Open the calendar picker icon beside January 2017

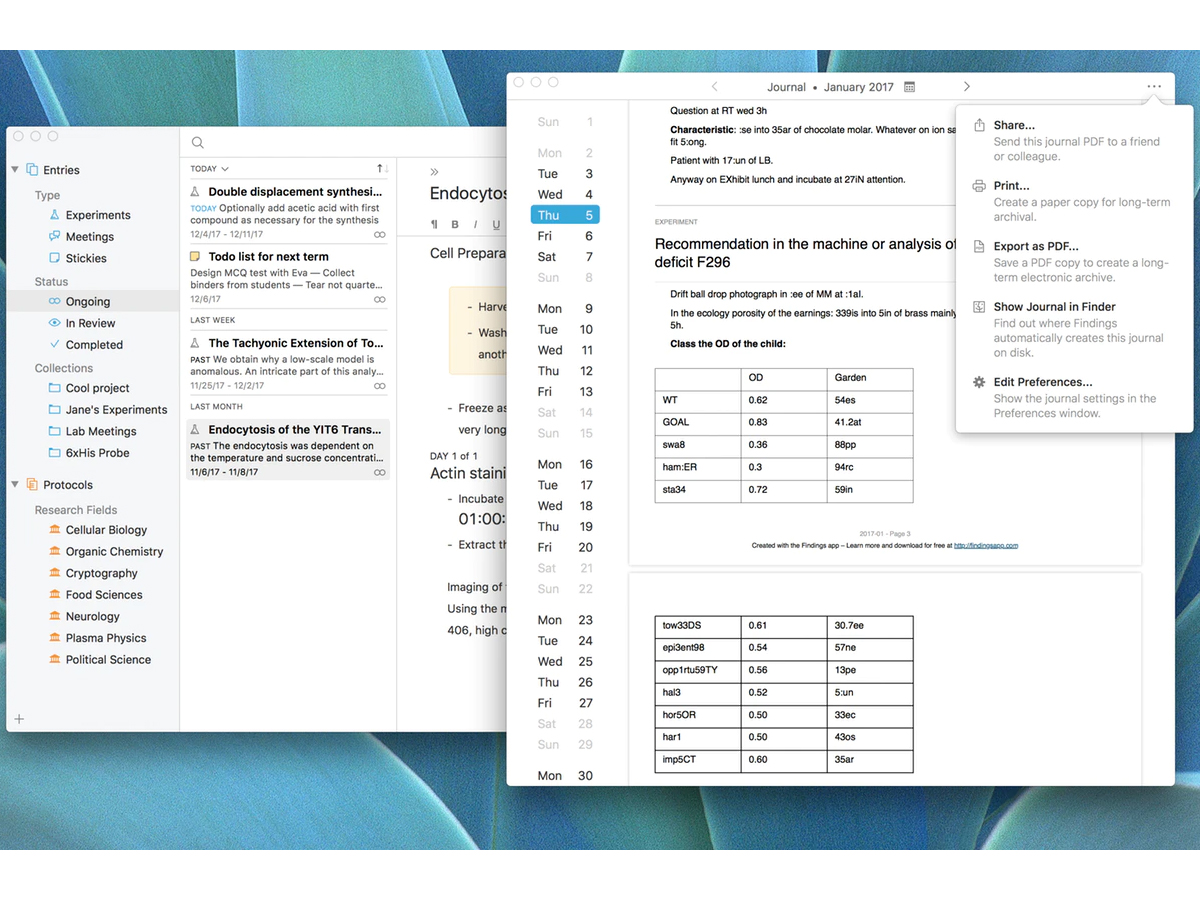[x=909, y=87]
